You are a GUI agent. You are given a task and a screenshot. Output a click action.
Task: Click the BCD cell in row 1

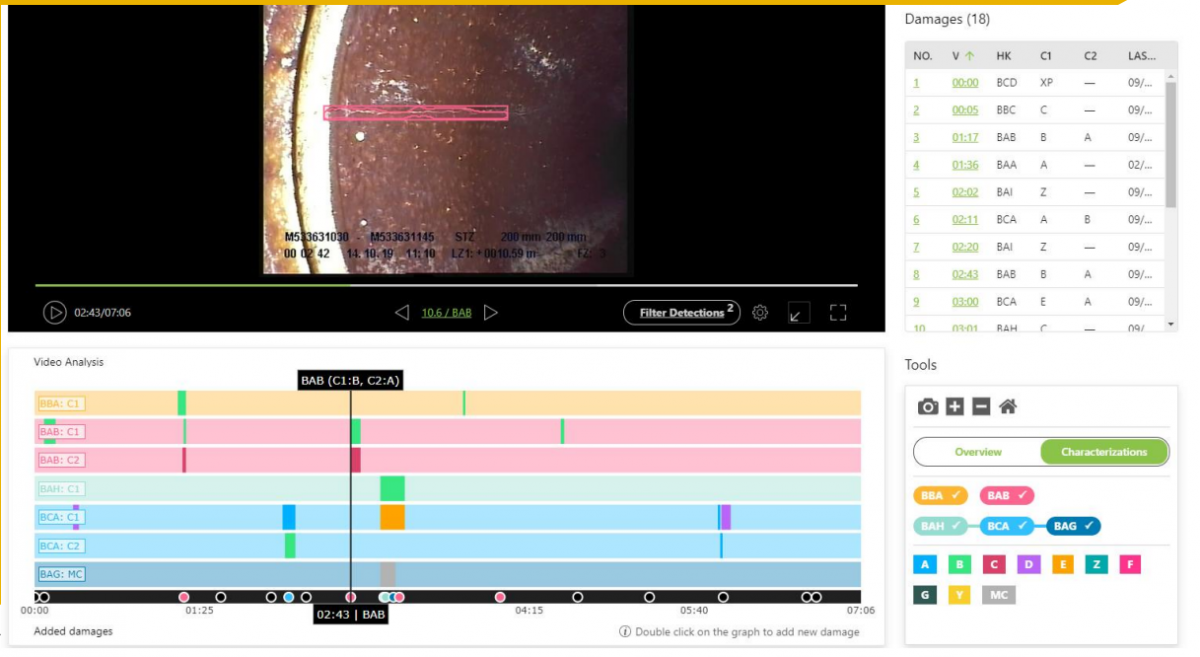click(1006, 83)
